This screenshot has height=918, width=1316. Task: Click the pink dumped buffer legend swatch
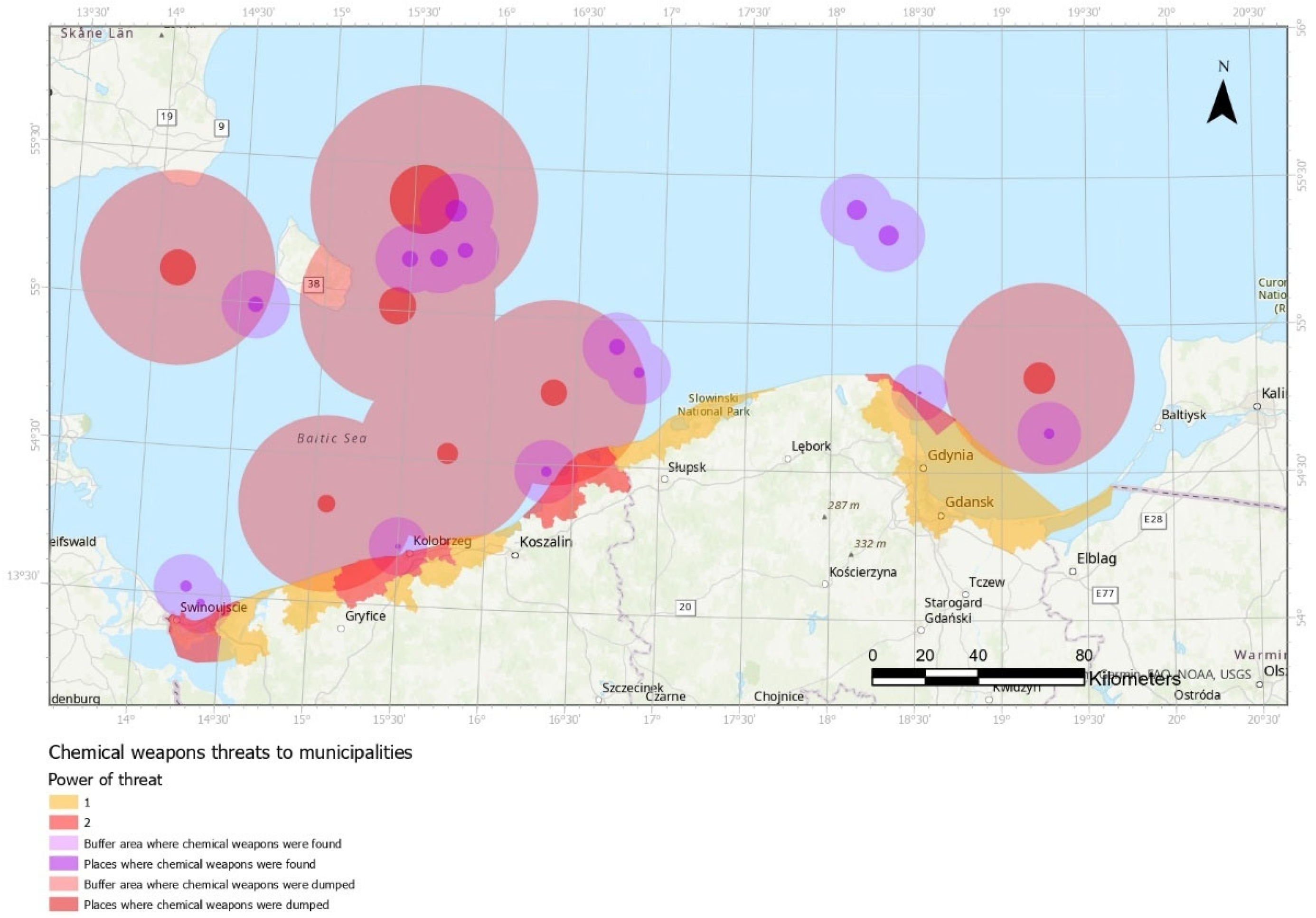[x=63, y=884]
